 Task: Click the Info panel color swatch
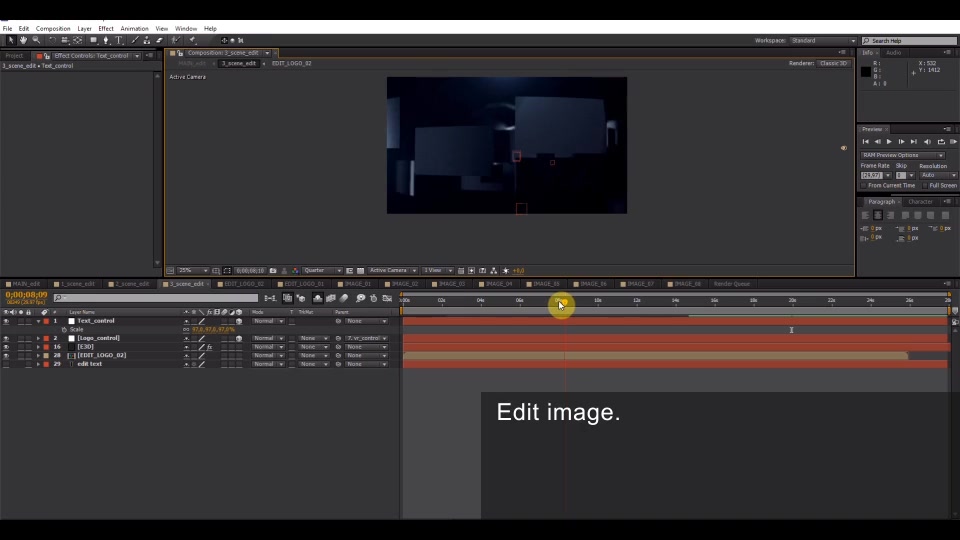coord(866,72)
